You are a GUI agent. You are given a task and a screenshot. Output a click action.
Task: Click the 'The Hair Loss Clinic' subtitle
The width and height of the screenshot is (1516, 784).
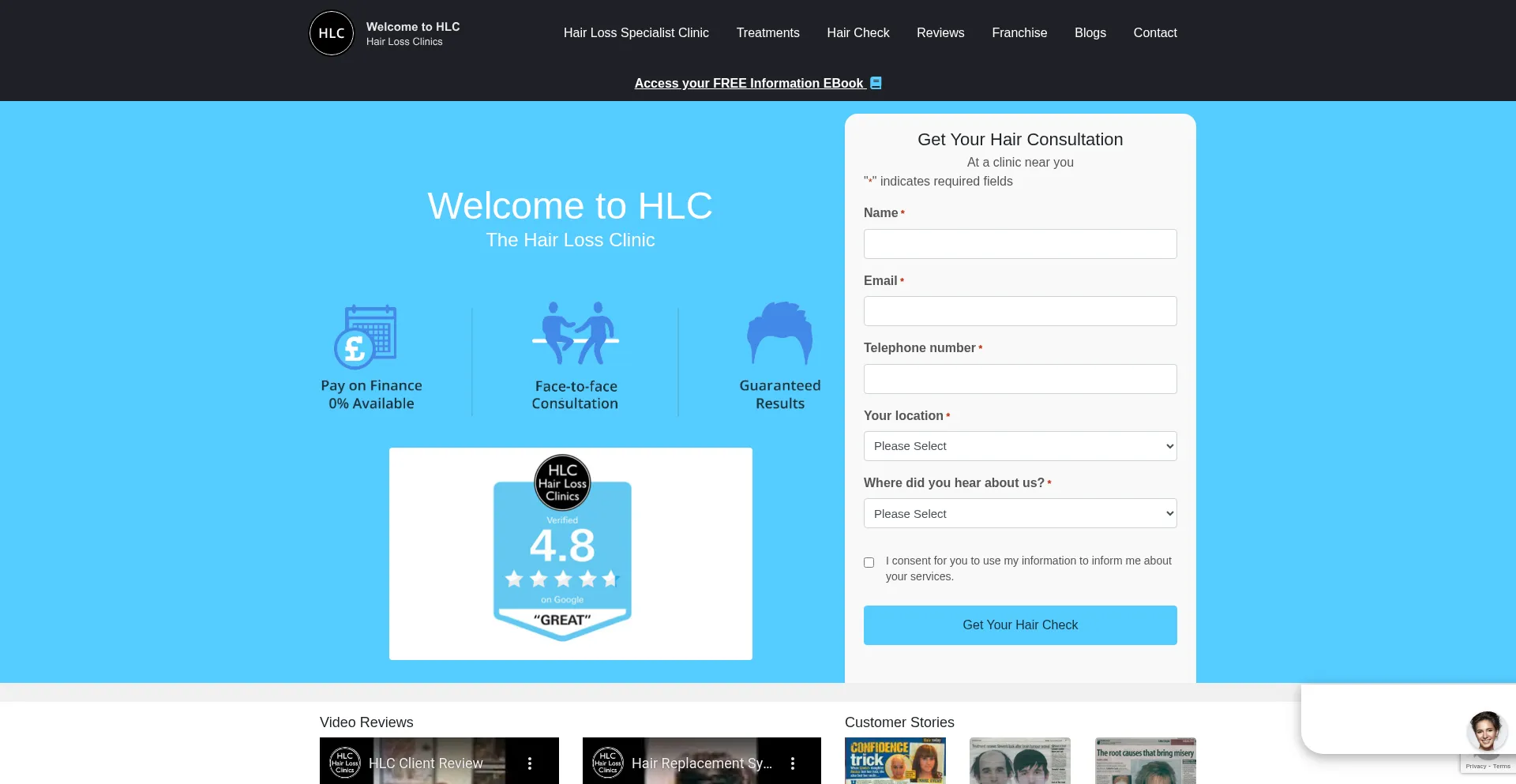click(x=570, y=240)
